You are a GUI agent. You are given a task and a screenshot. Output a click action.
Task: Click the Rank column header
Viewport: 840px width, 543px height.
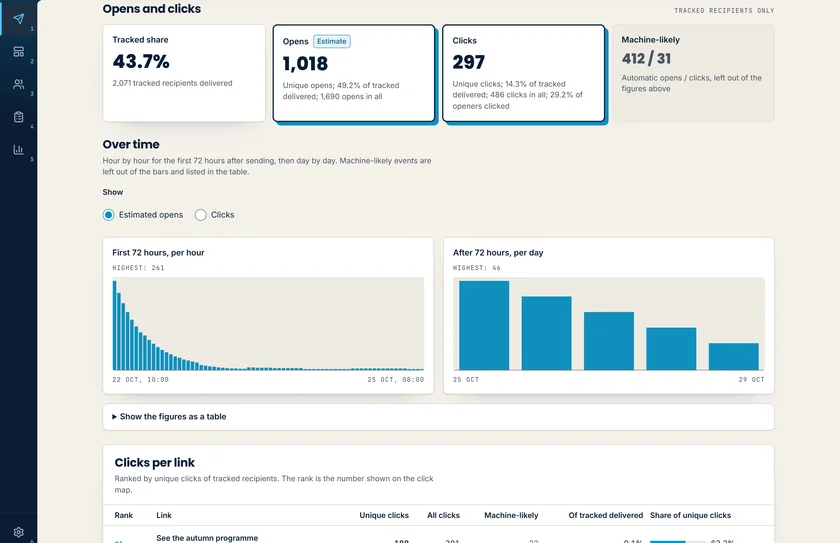point(124,515)
